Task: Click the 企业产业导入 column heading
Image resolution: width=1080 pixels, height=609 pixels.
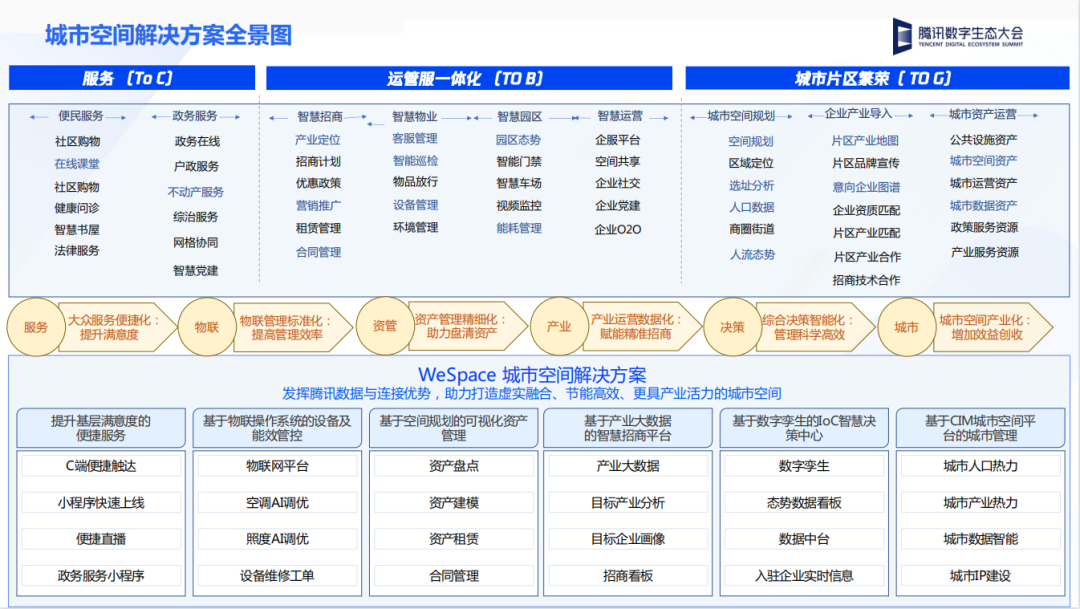Action: tap(858, 114)
